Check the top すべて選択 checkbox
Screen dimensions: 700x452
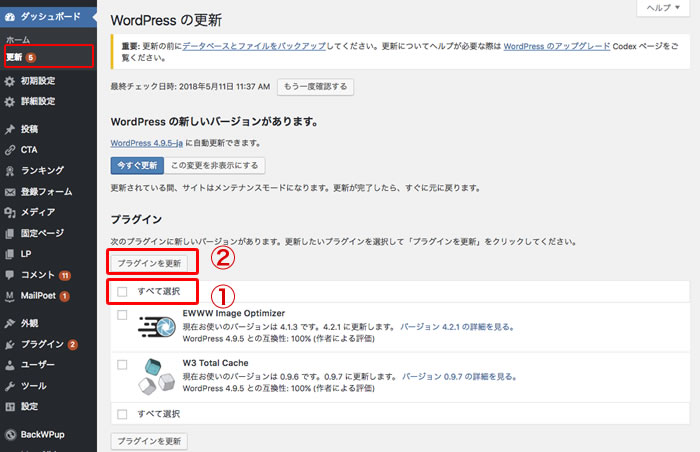pyautogui.click(x=122, y=292)
